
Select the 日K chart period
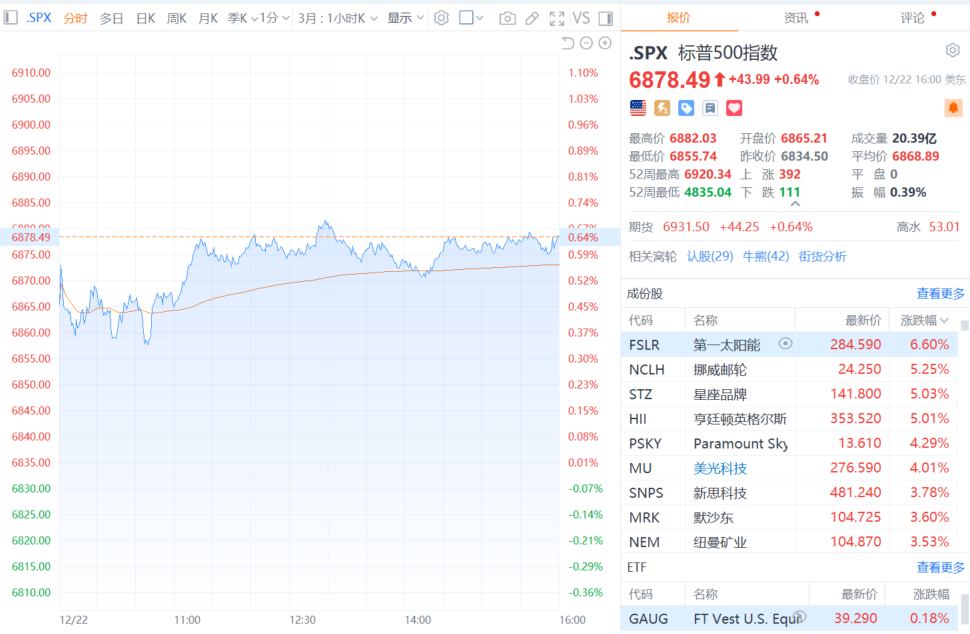click(x=146, y=18)
